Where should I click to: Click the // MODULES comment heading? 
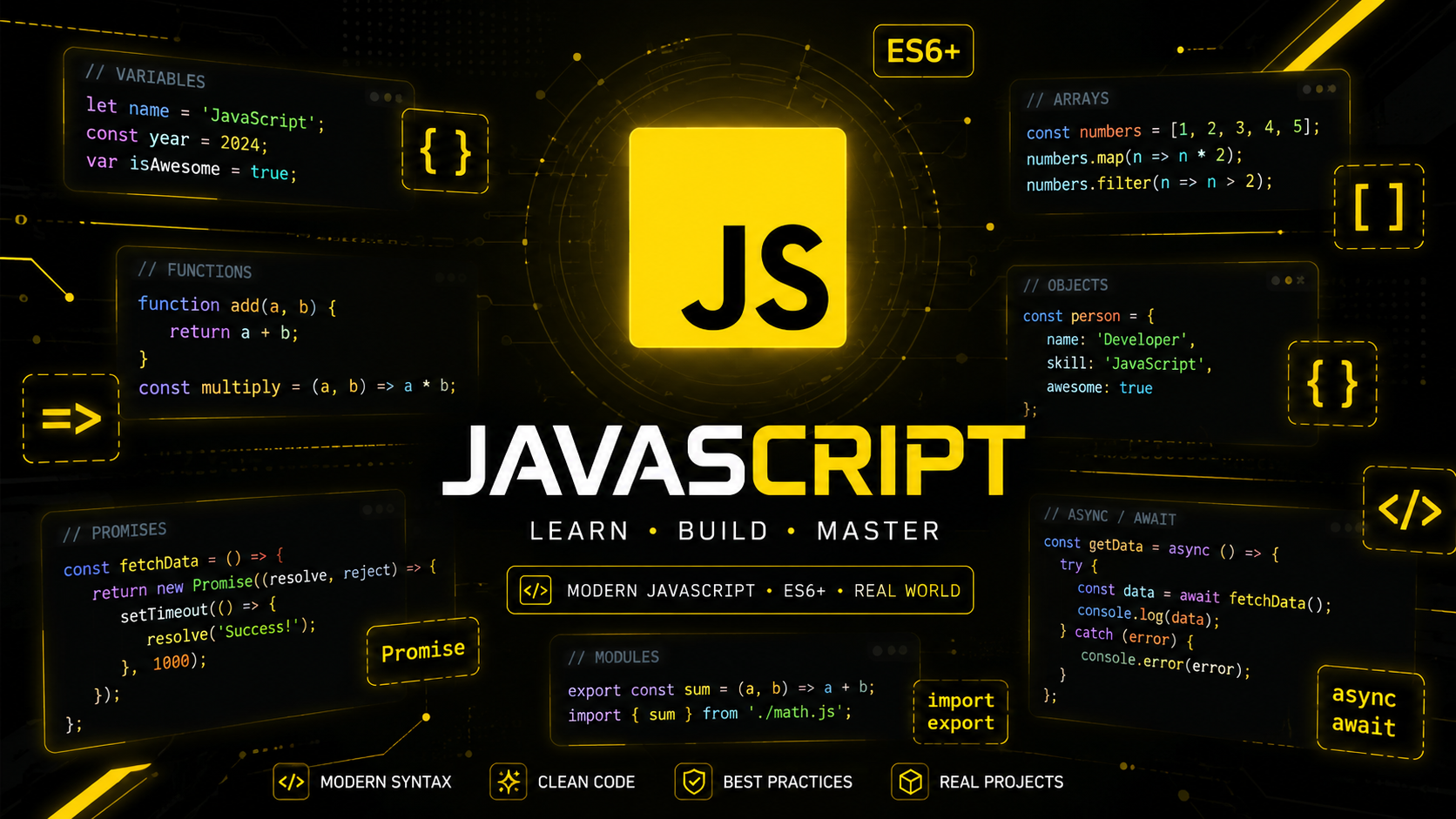tap(613, 657)
